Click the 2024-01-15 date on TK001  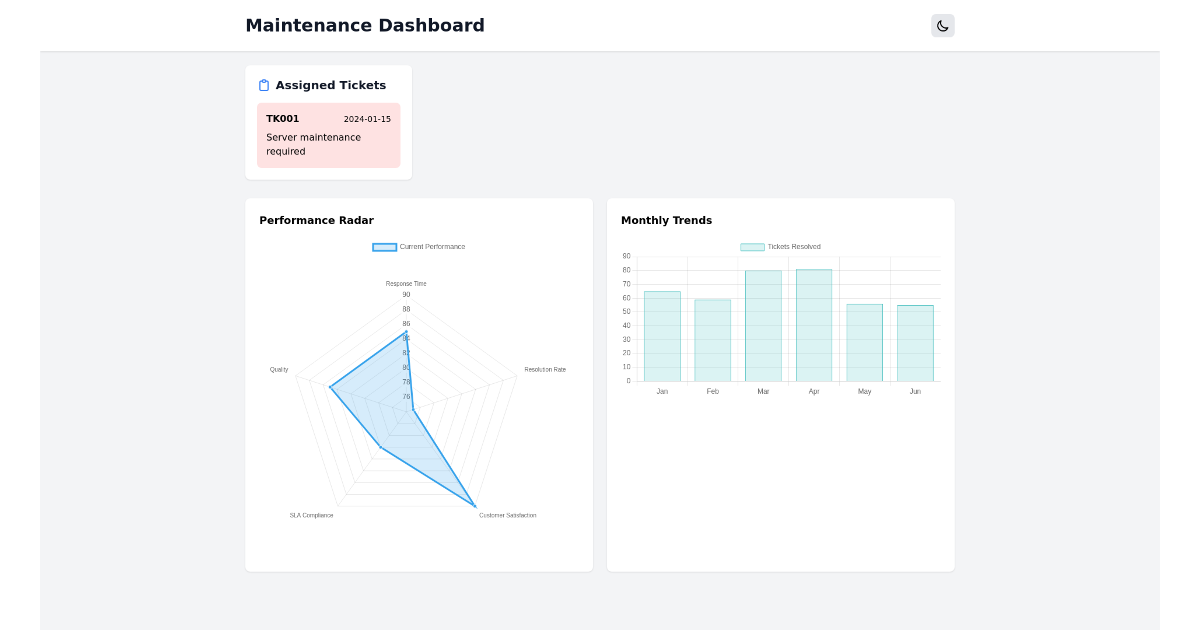point(366,118)
